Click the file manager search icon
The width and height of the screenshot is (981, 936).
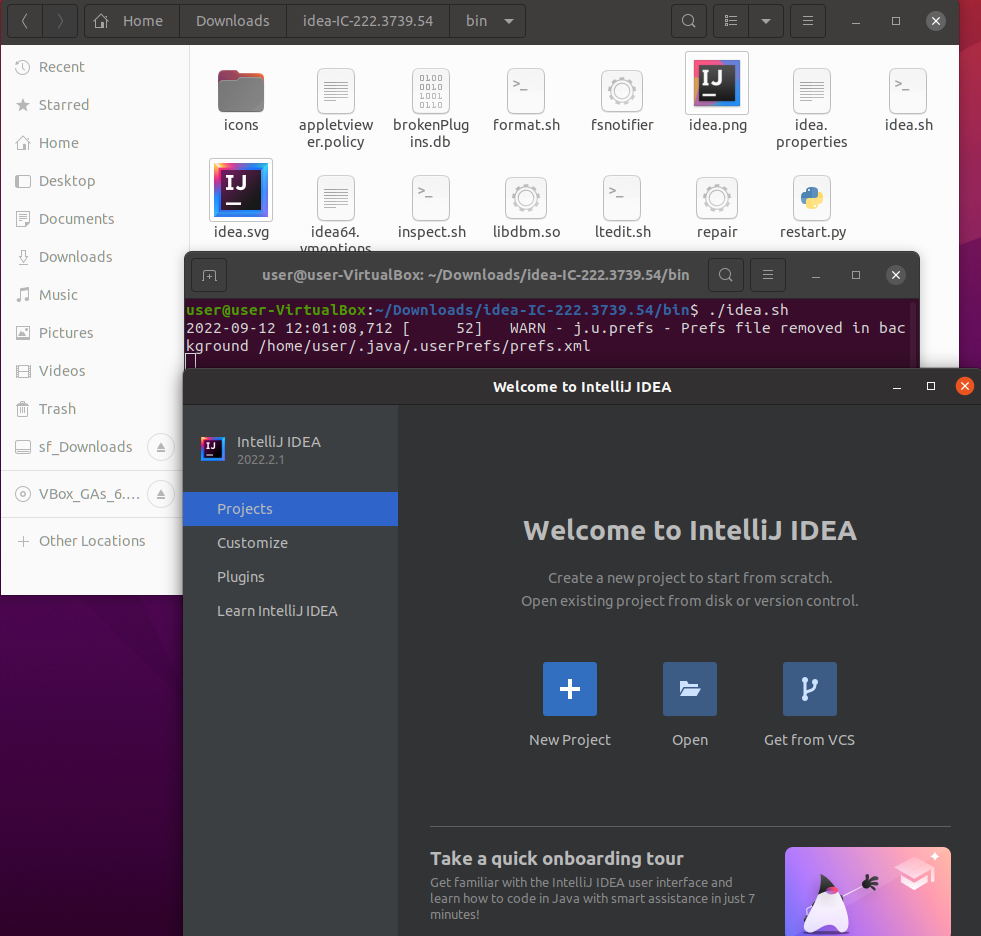tap(689, 21)
